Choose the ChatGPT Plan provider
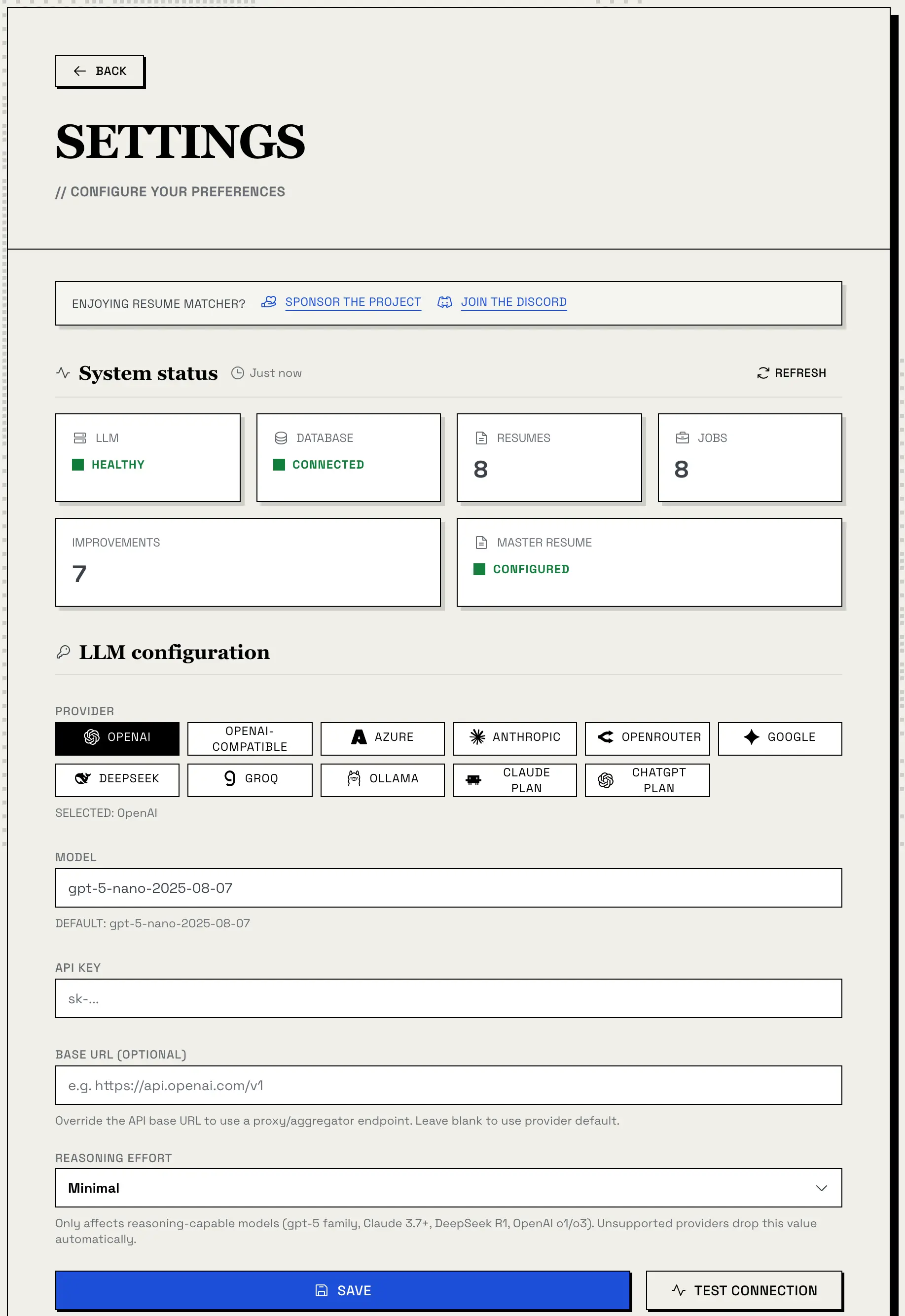This screenshot has height=1316, width=905. tap(648, 780)
